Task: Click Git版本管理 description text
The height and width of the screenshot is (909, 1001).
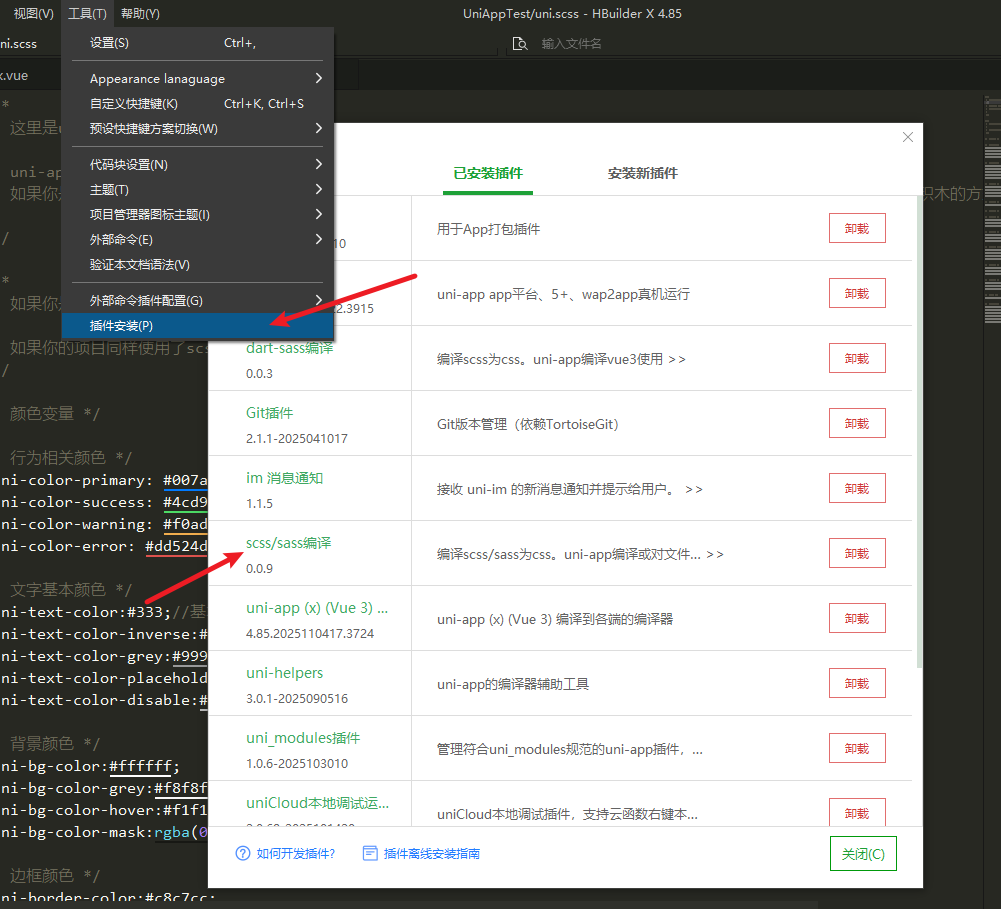Action: tap(528, 424)
